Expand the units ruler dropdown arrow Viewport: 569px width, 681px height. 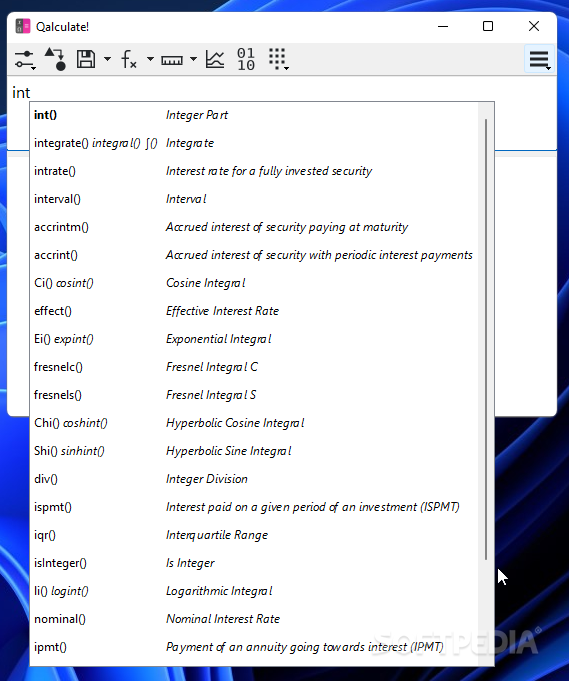(x=193, y=59)
